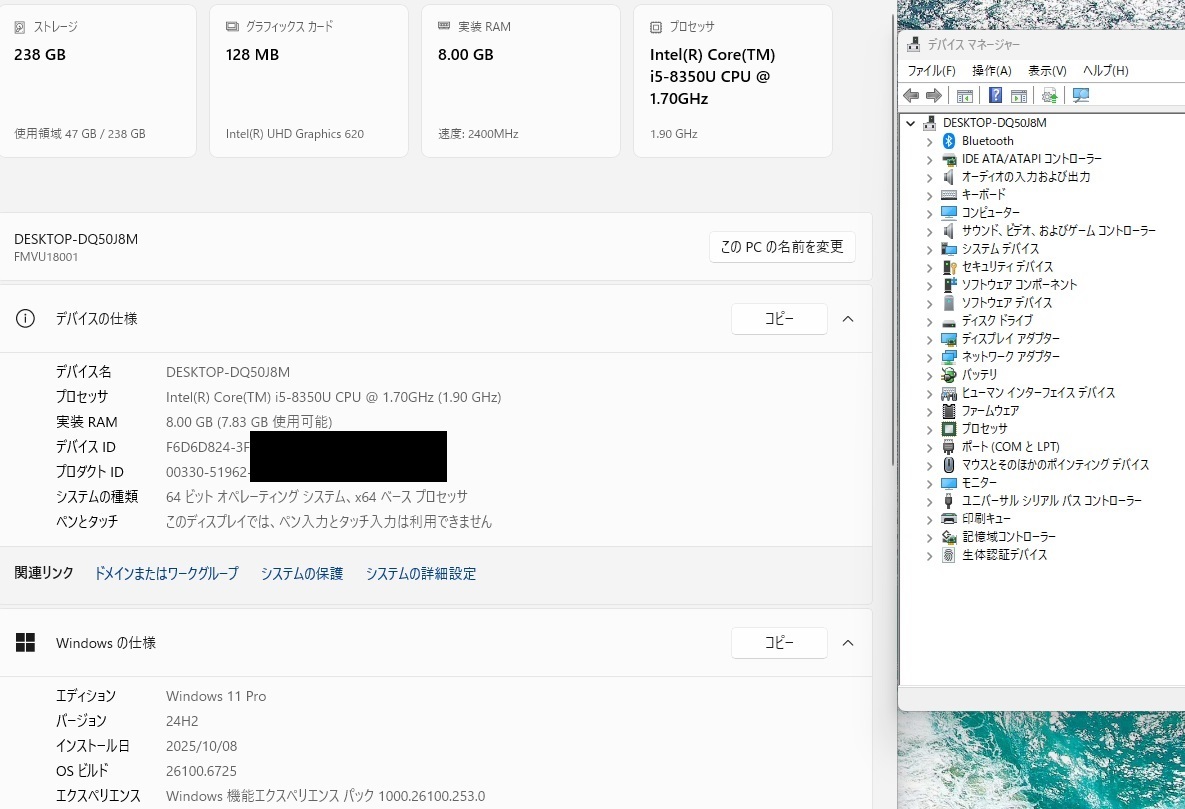
Task: Toggle the action pane toolbar icon
Action: (x=1019, y=95)
